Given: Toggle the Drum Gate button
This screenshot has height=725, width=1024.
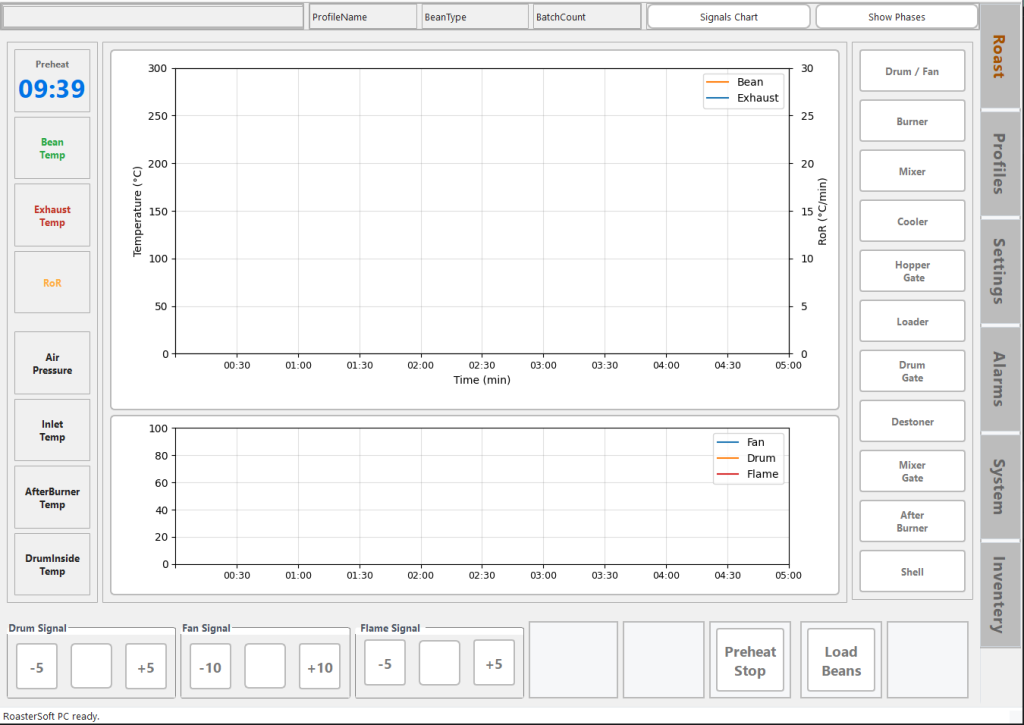Looking at the screenshot, I should pos(912,371).
